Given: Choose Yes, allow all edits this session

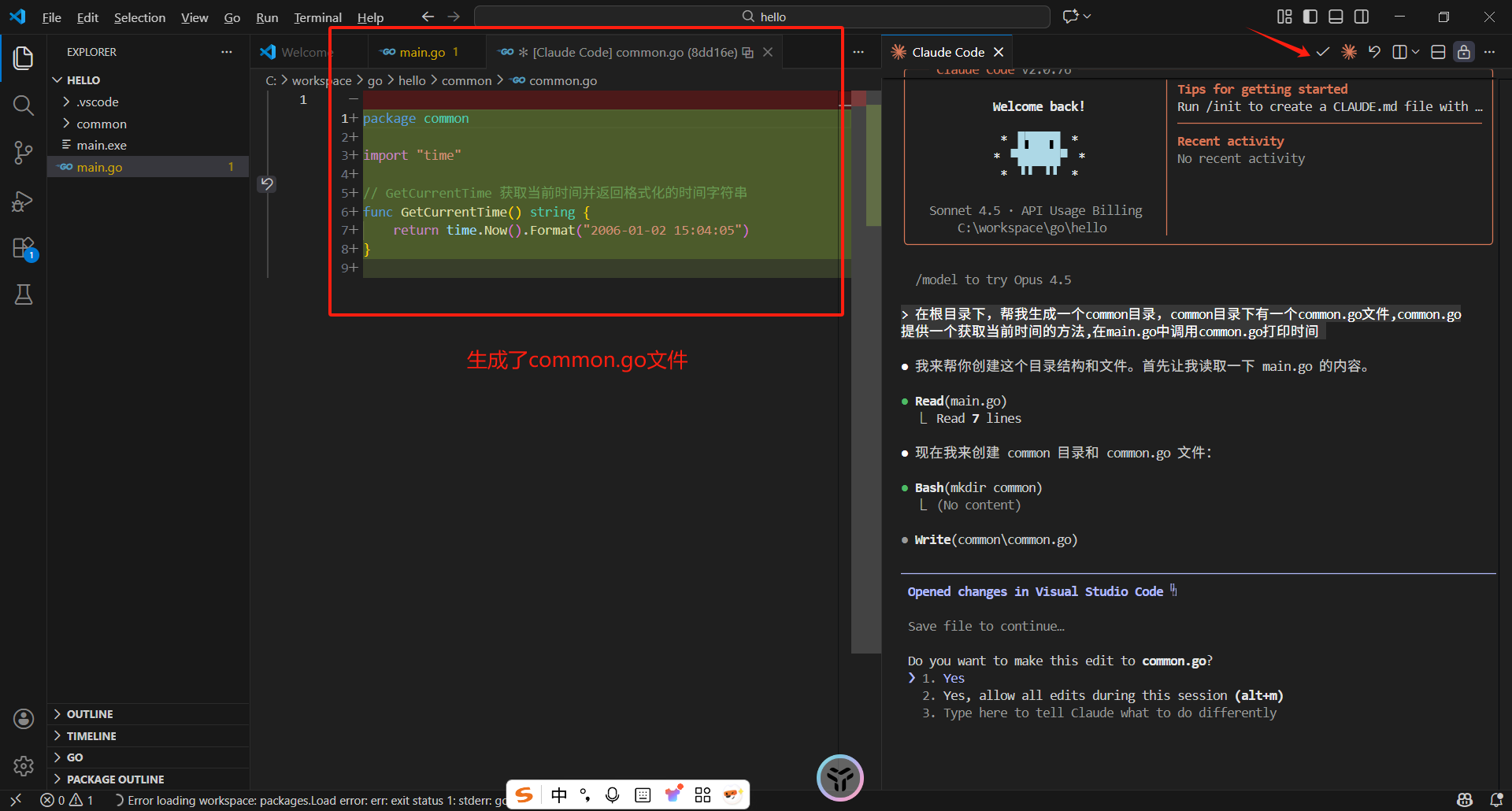Looking at the screenshot, I should (x=1102, y=695).
